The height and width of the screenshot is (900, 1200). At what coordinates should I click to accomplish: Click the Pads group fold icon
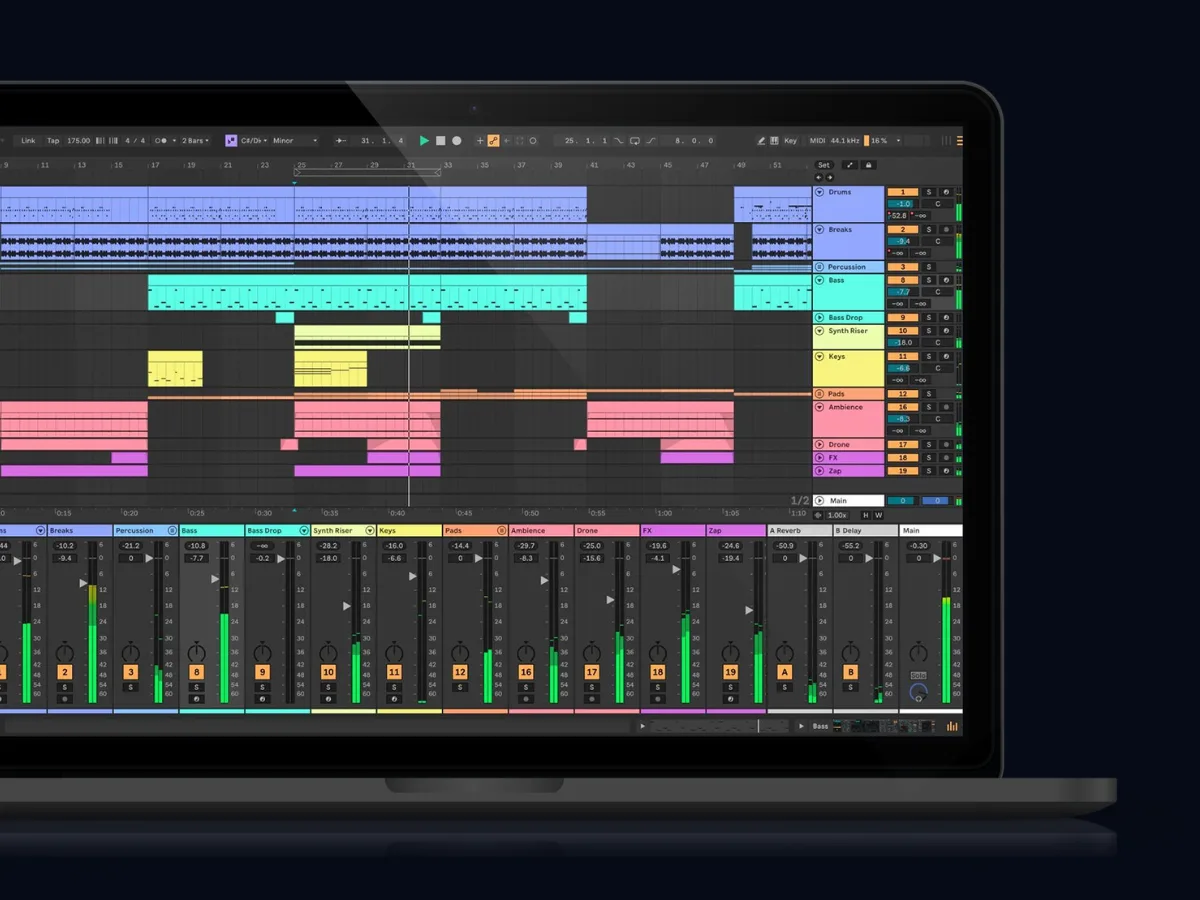click(820, 395)
